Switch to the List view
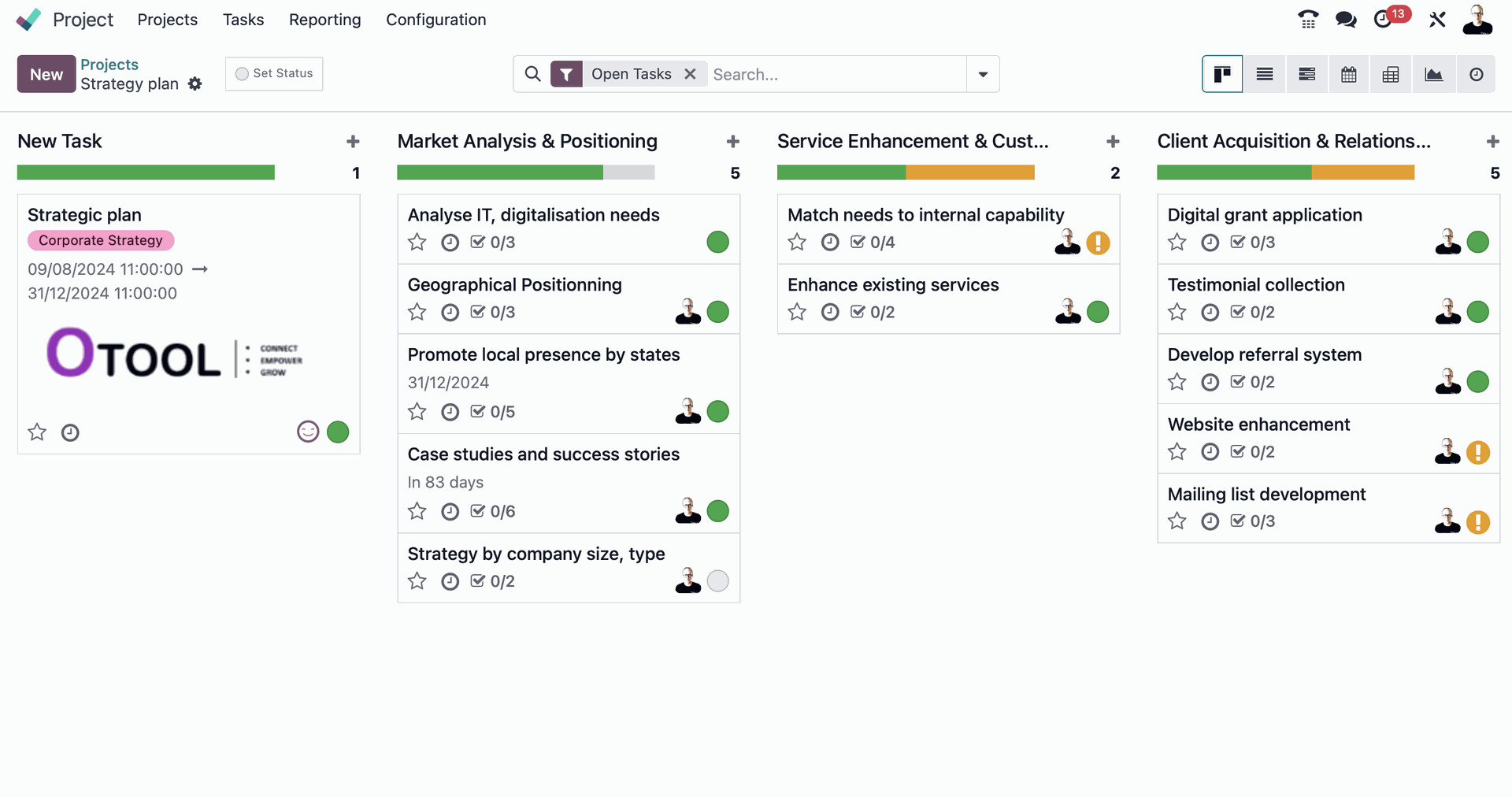1512x797 pixels. pyautogui.click(x=1264, y=73)
